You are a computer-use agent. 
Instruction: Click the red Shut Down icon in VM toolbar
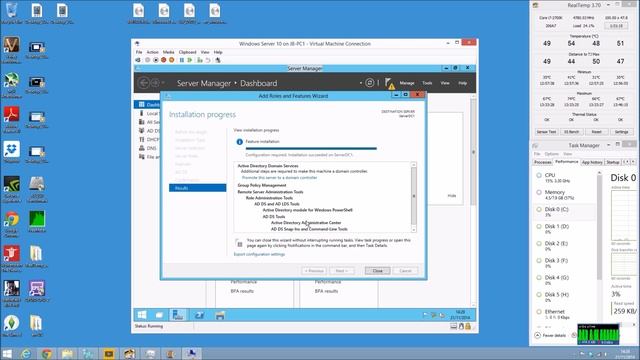[164, 60]
